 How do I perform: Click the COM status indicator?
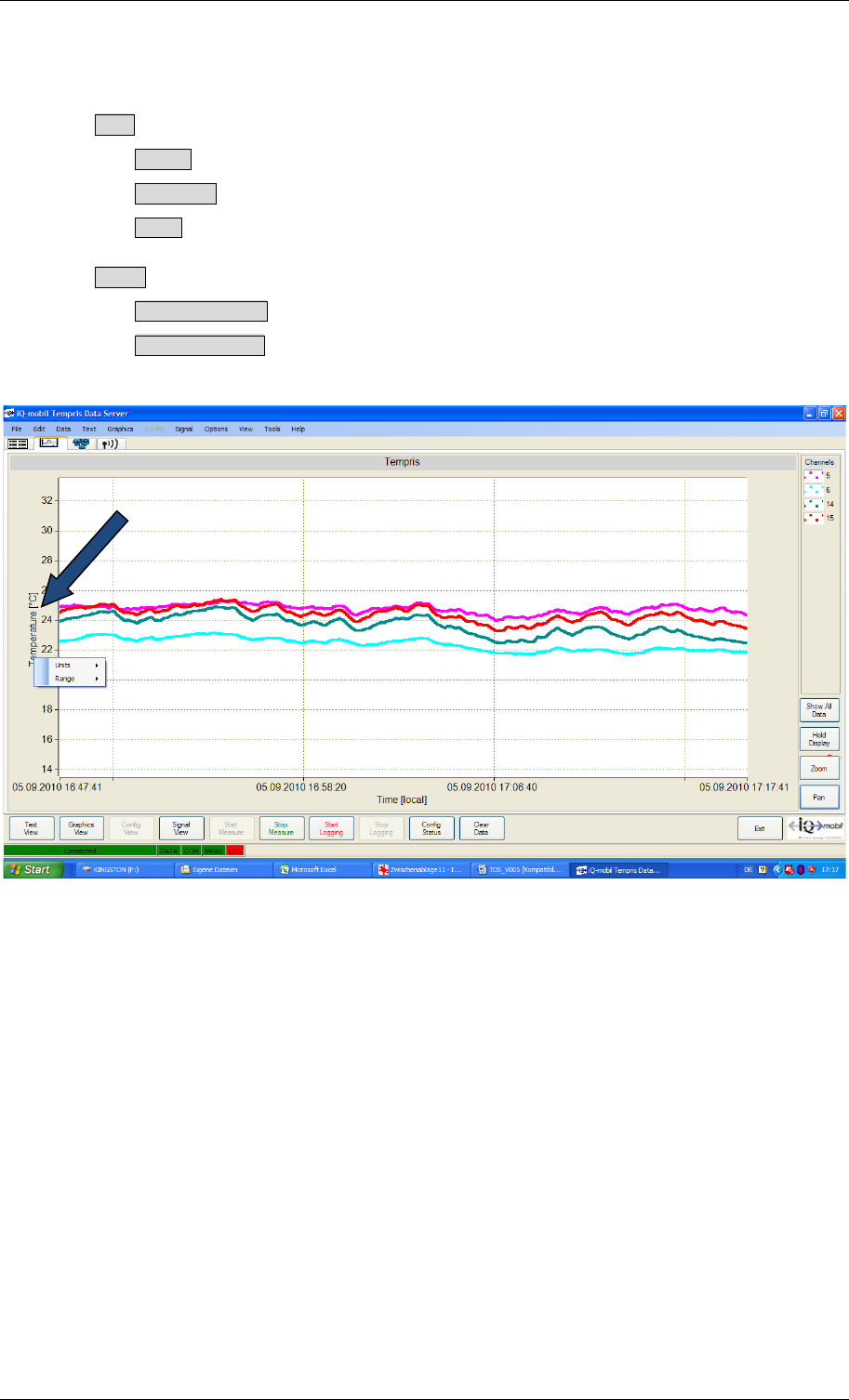coord(191,851)
